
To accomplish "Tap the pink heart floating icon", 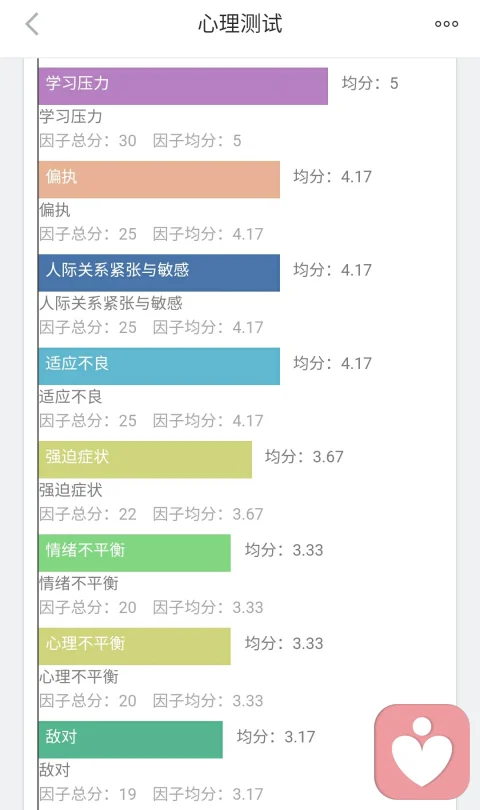I will click(422, 752).
